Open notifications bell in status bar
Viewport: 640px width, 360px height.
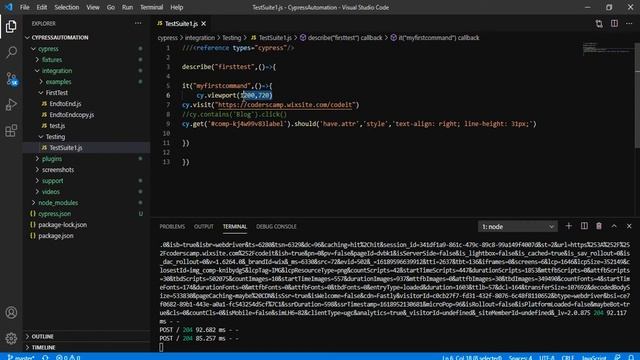click(631, 357)
